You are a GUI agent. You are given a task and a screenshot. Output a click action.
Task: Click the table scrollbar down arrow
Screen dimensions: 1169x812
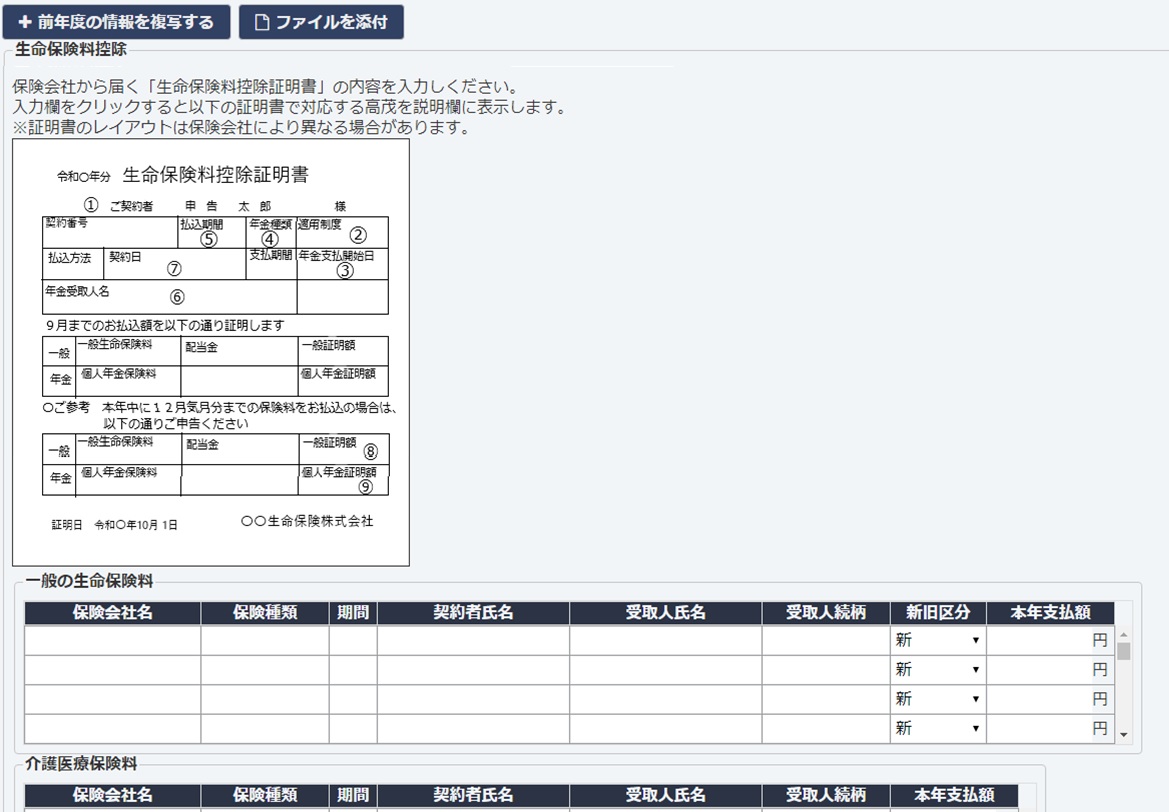click(x=1124, y=736)
